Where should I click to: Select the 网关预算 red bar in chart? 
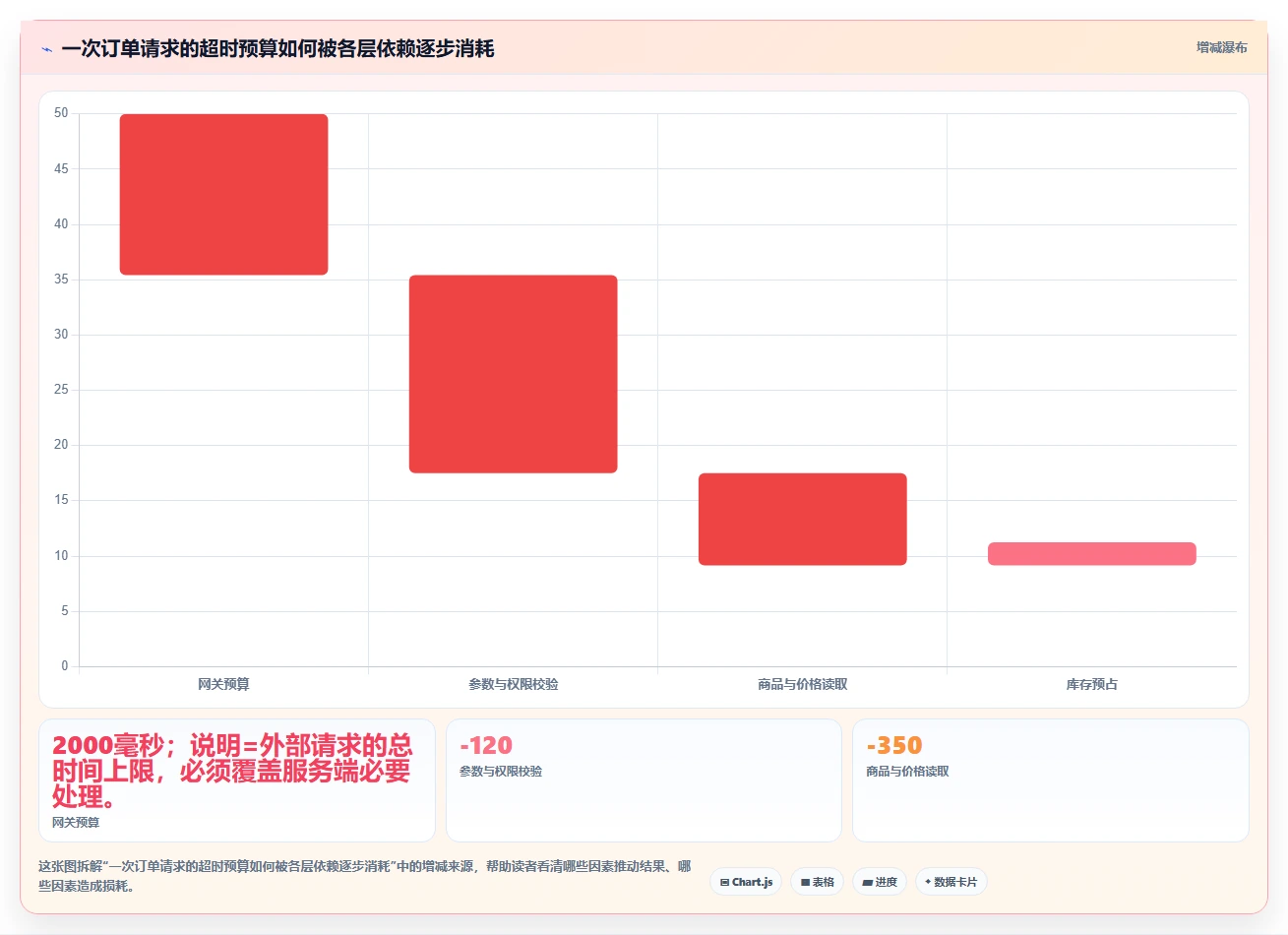pyautogui.click(x=223, y=194)
